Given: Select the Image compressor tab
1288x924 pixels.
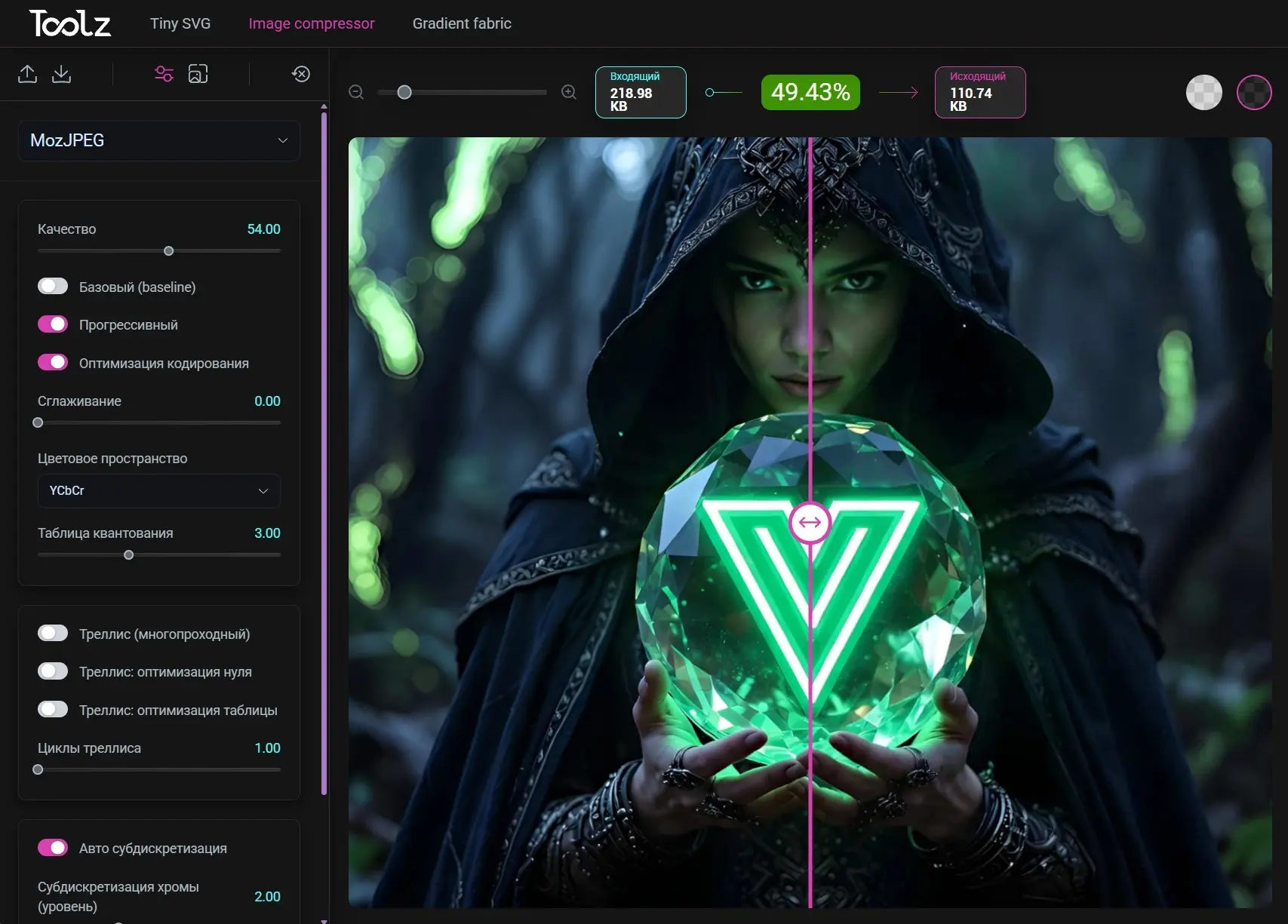Looking at the screenshot, I should [x=312, y=23].
